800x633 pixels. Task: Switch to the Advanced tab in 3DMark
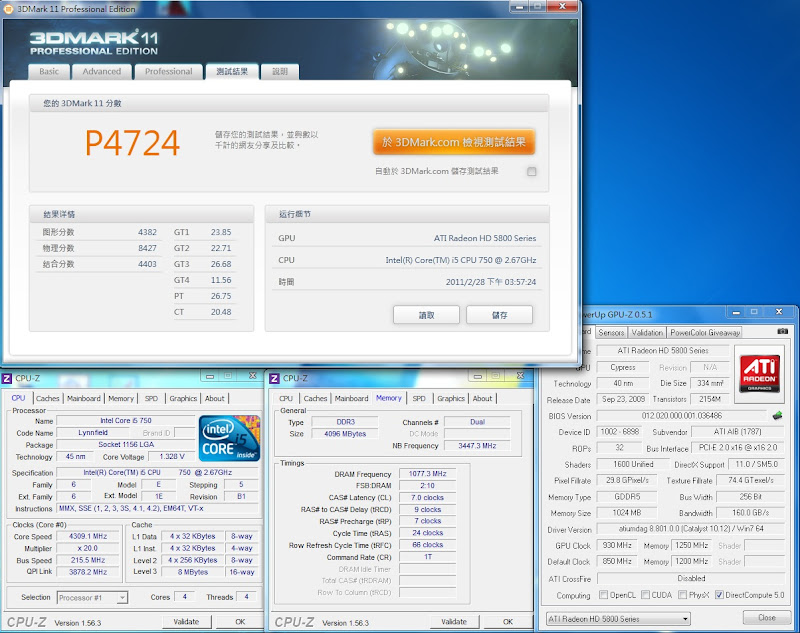pos(102,71)
